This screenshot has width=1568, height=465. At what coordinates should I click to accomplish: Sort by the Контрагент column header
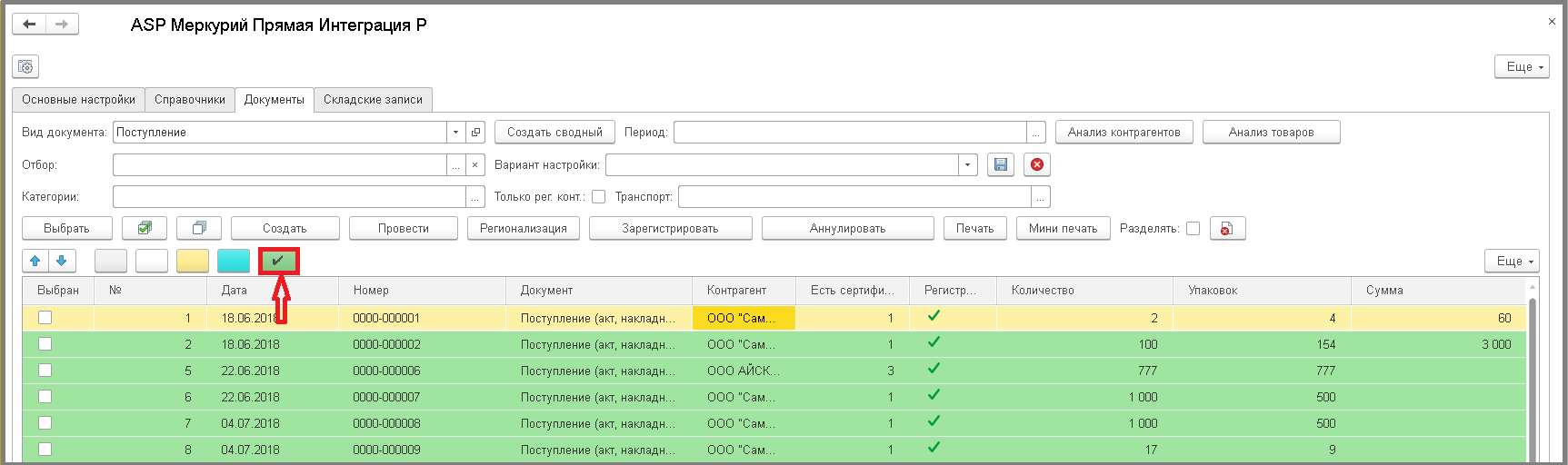tap(744, 291)
